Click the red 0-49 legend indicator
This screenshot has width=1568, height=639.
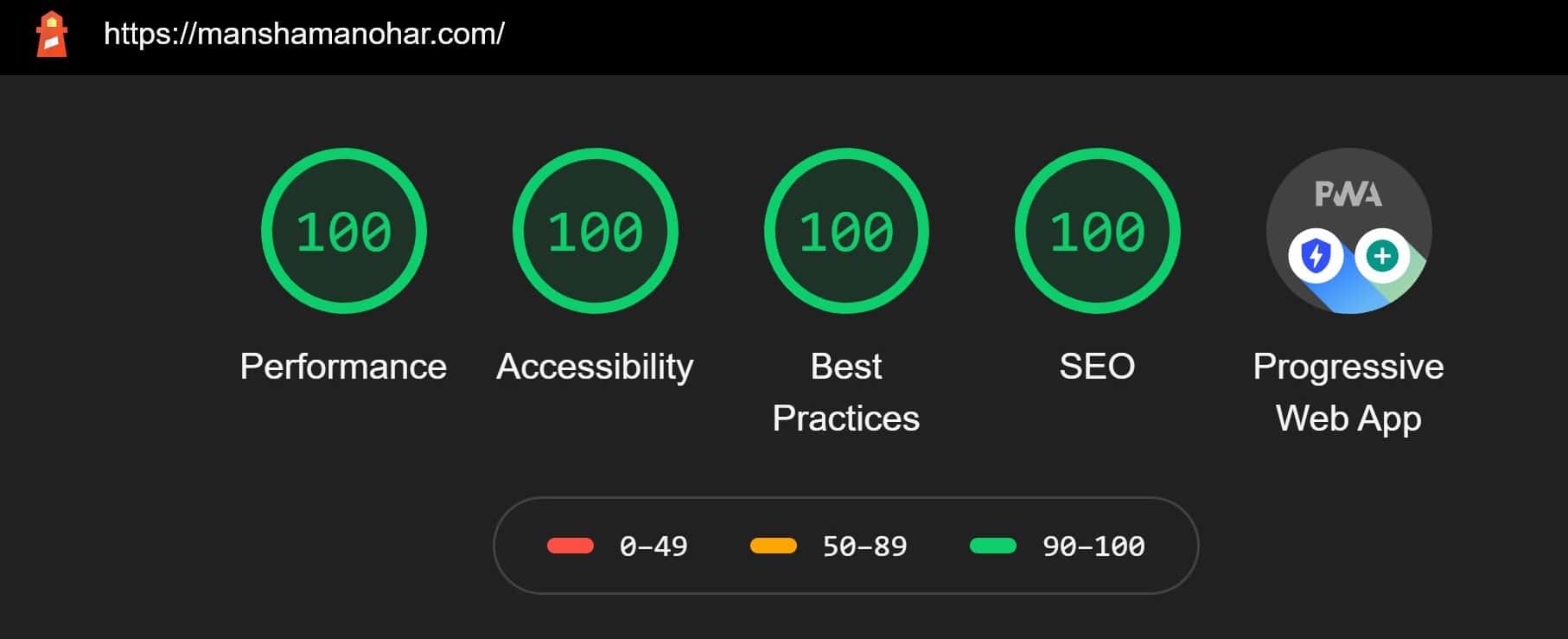click(570, 545)
